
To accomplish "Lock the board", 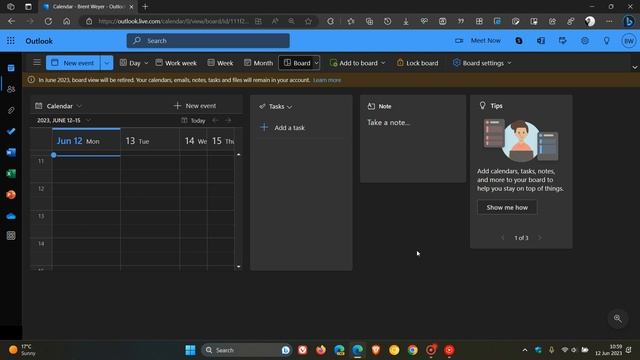I will point(418,63).
